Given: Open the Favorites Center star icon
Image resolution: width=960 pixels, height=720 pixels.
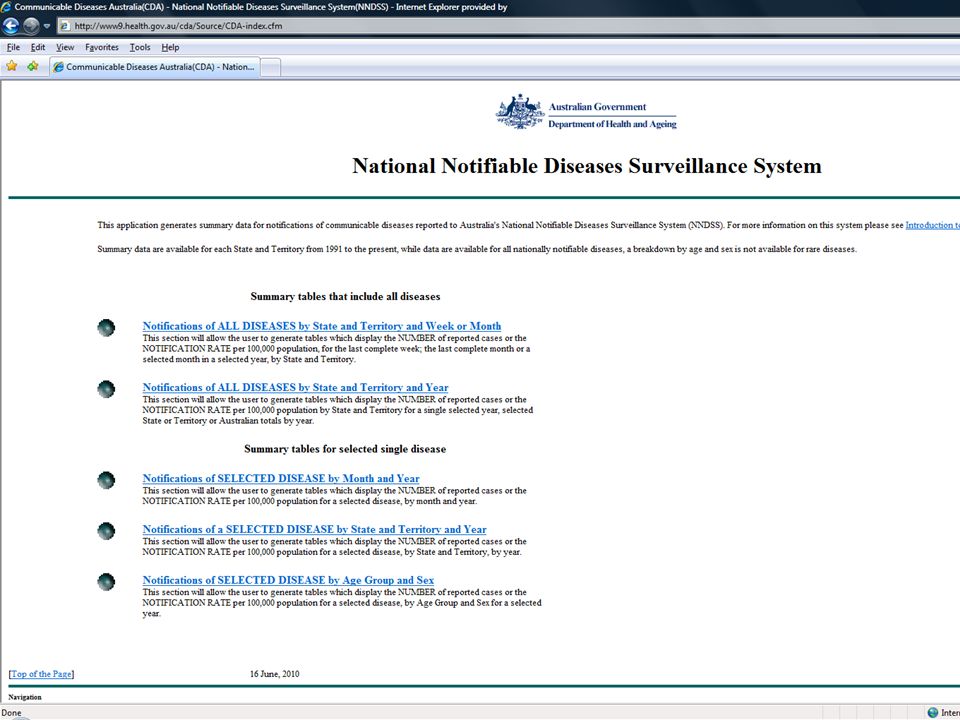Looking at the screenshot, I should pos(12,66).
